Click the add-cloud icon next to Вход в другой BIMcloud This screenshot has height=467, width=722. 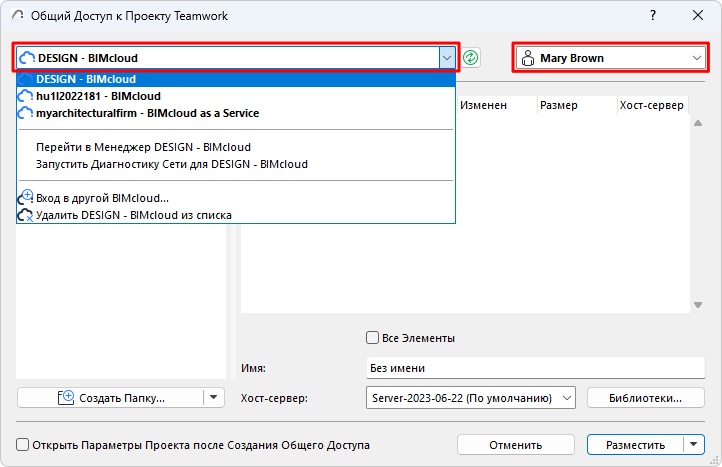(26, 197)
